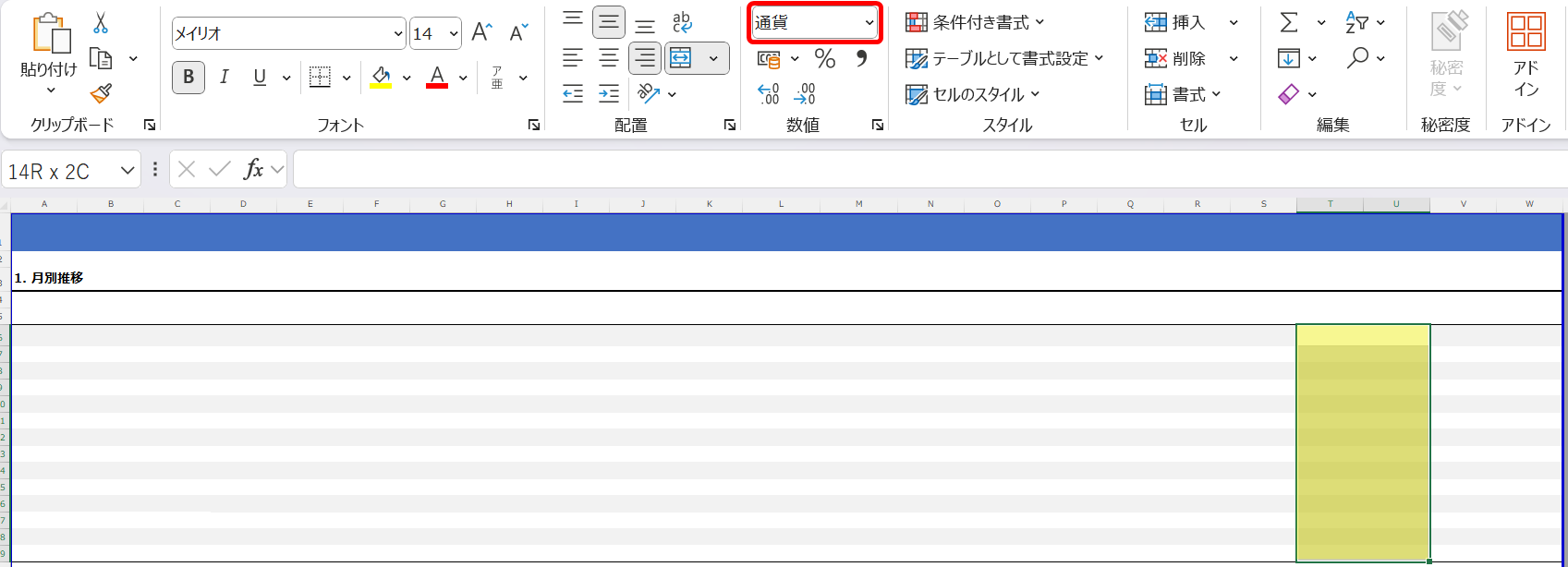Click the Percent Style icon
1568x567 pixels.
824,59
